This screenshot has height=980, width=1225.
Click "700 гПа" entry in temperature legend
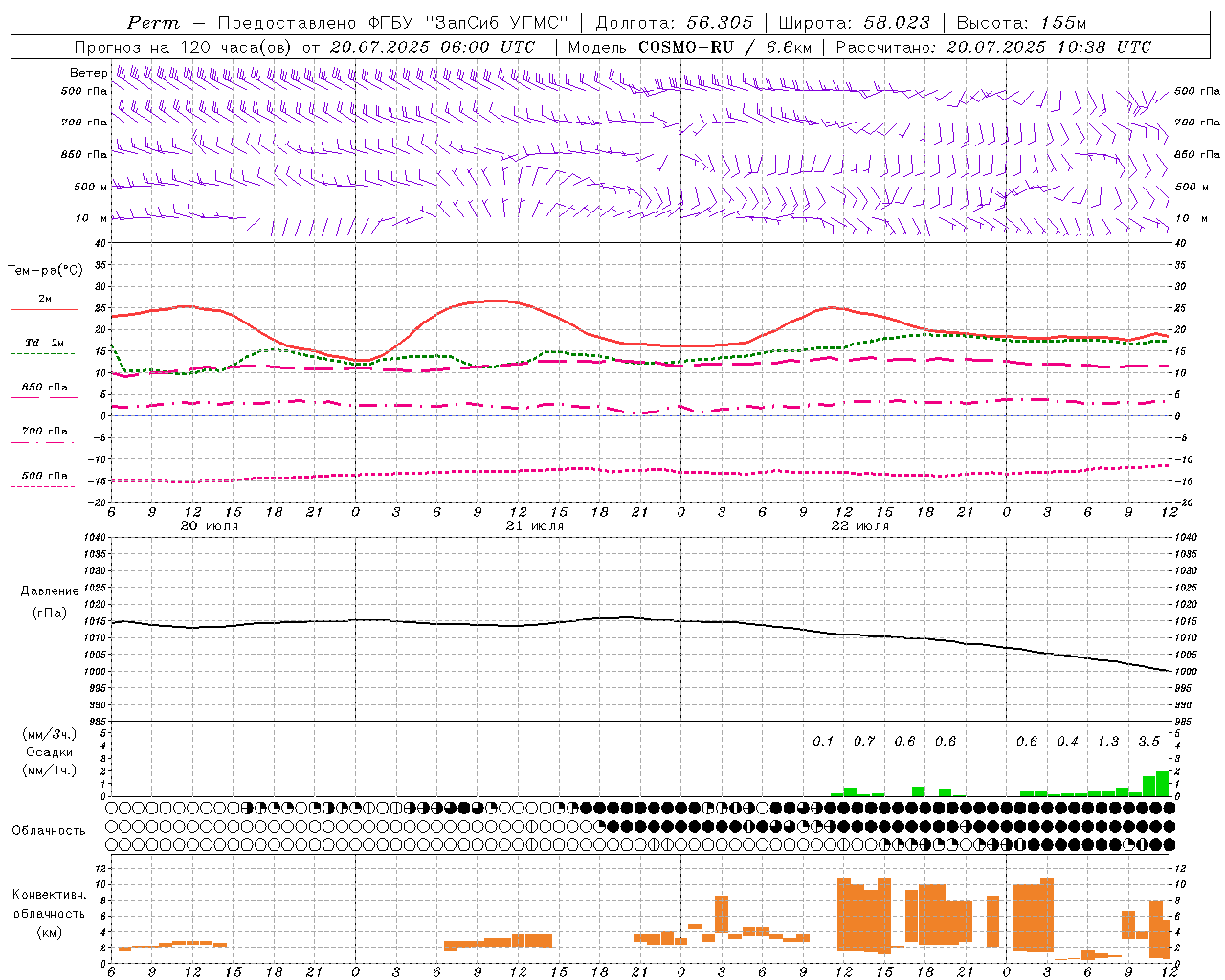[x=45, y=432]
